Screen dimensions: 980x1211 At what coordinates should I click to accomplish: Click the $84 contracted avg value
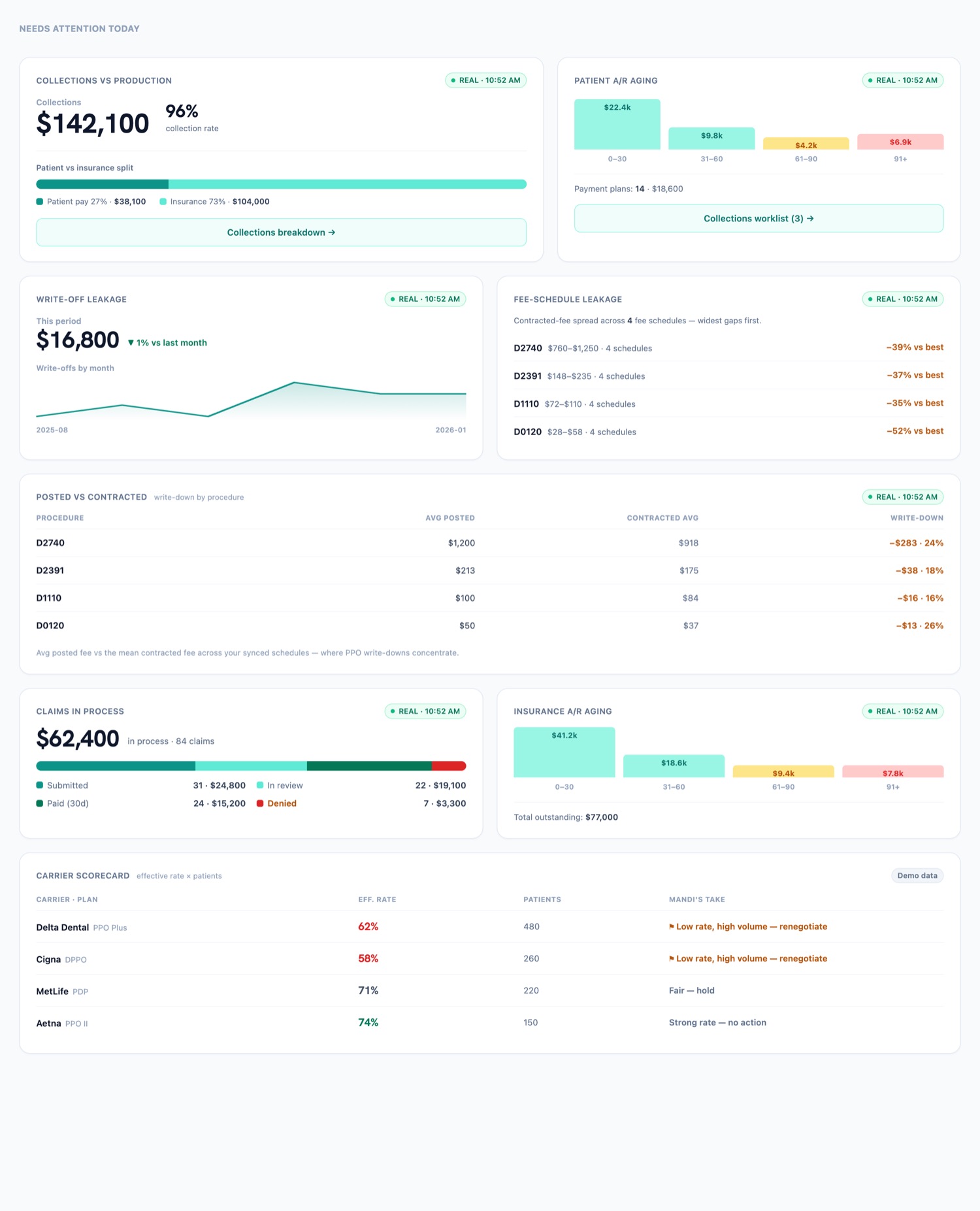pyautogui.click(x=690, y=598)
